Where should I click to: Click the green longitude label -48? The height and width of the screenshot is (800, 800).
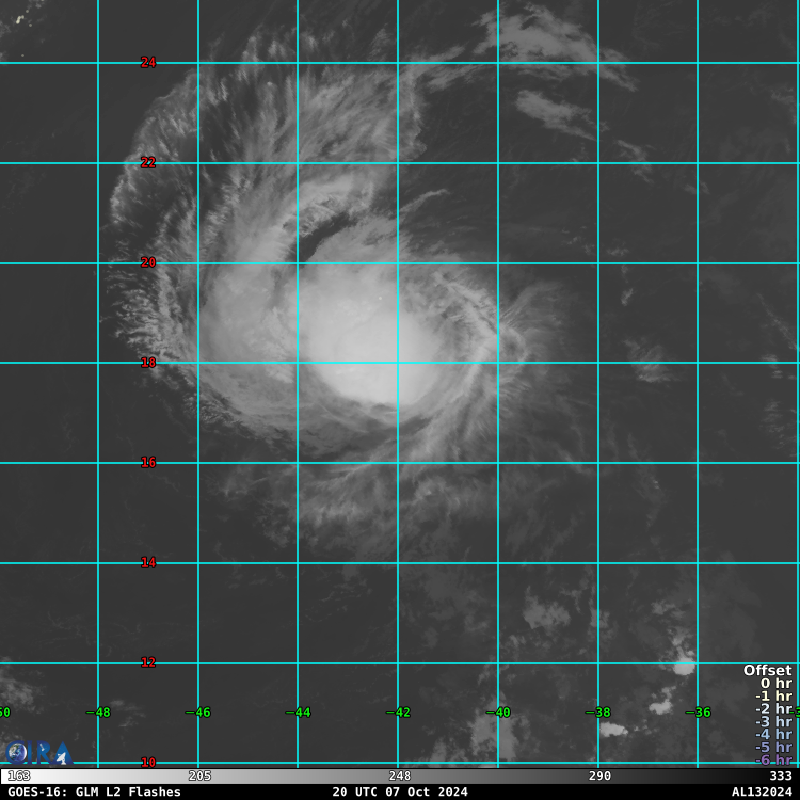(x=97, y=713)
